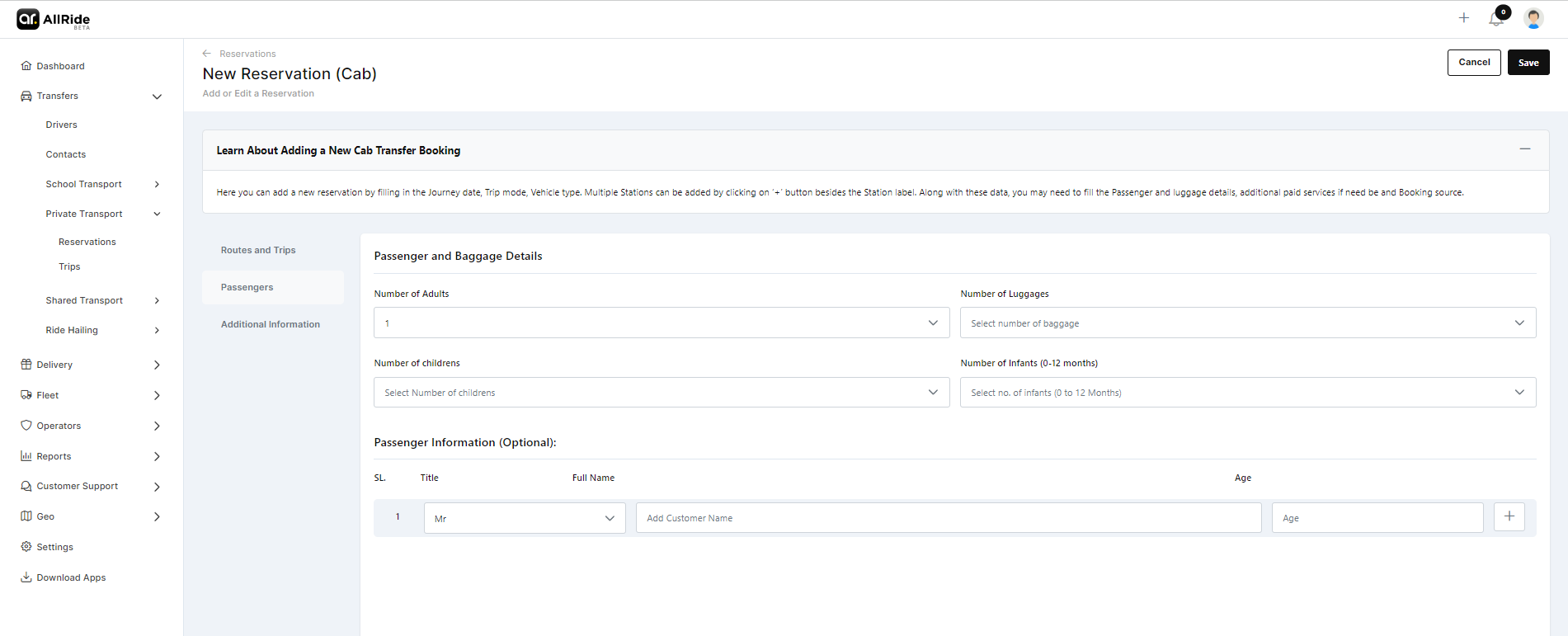Viewport: 1568px width, 636px height.
Task: Expand the School Transport submenu
Action: pyautogui.click(x=157, y=184)
